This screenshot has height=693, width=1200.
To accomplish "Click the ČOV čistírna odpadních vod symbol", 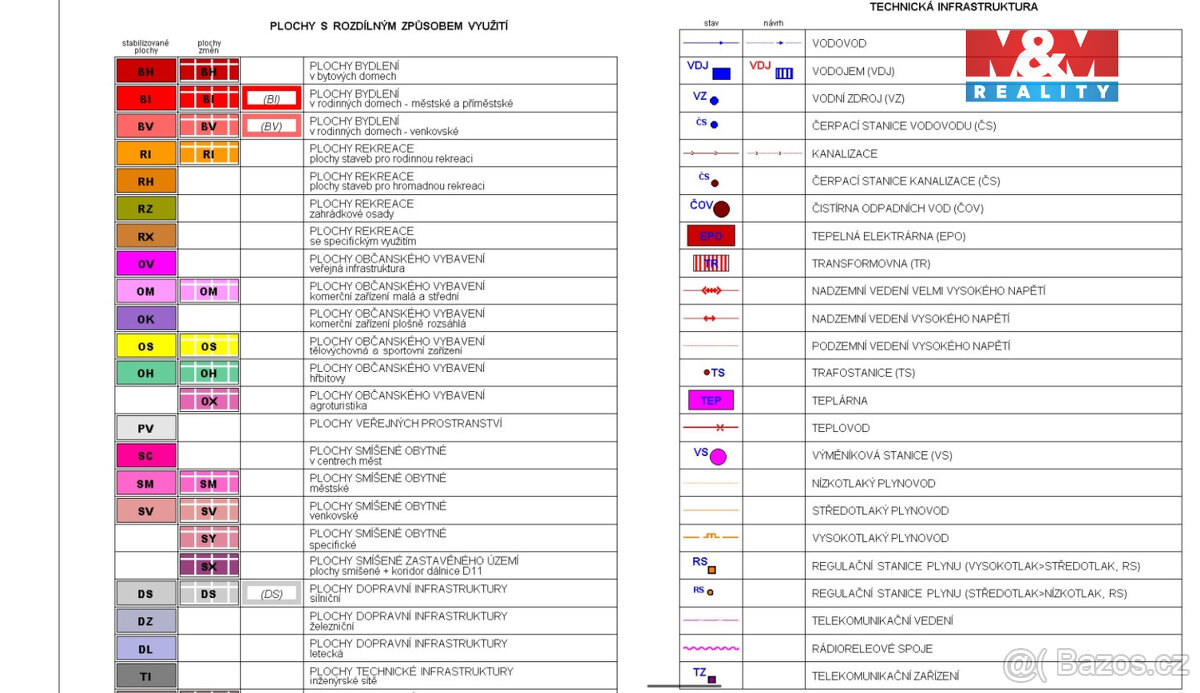I will click(709, 207).
